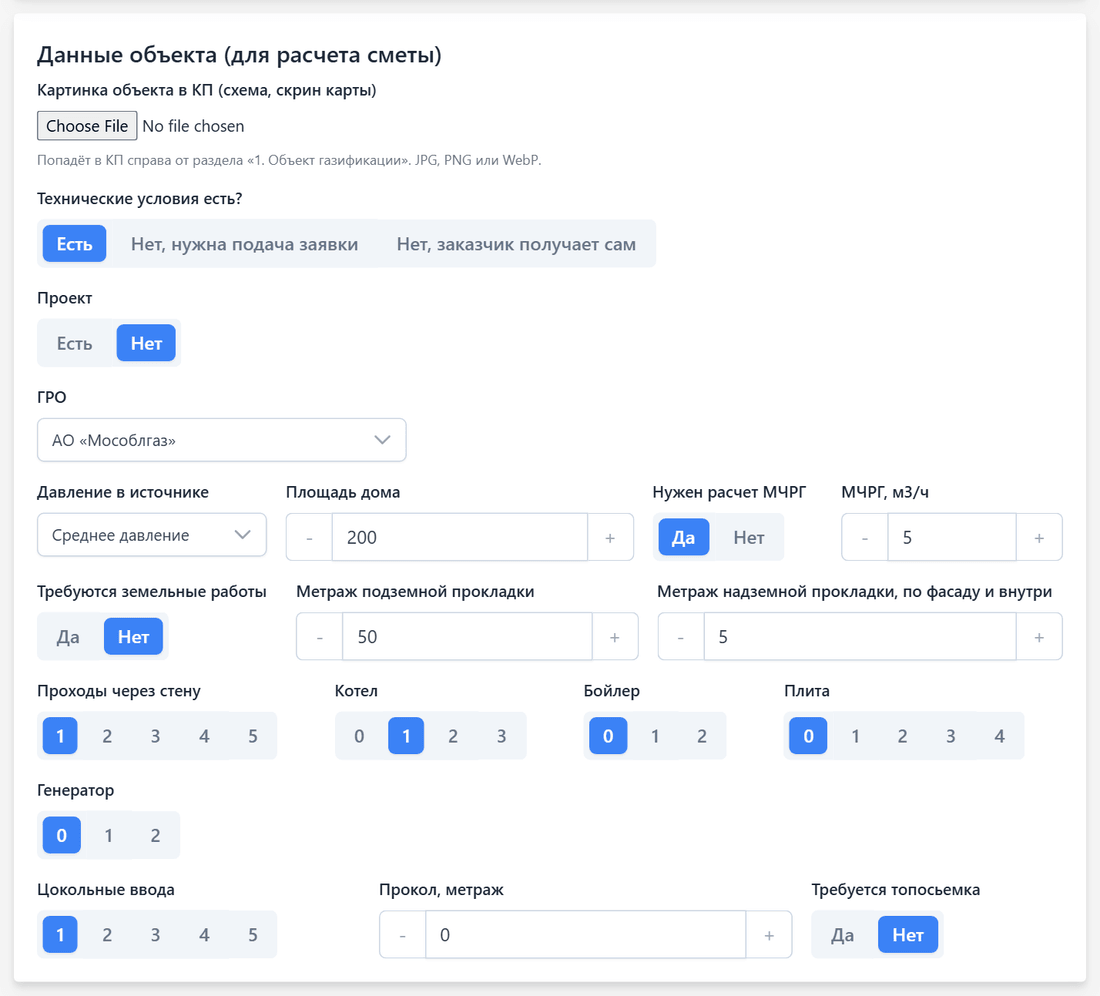The height and width of the screenshot is (996, 1100).
Task: Set Требуется топосьемка to Да
Action: click(843, 935)
